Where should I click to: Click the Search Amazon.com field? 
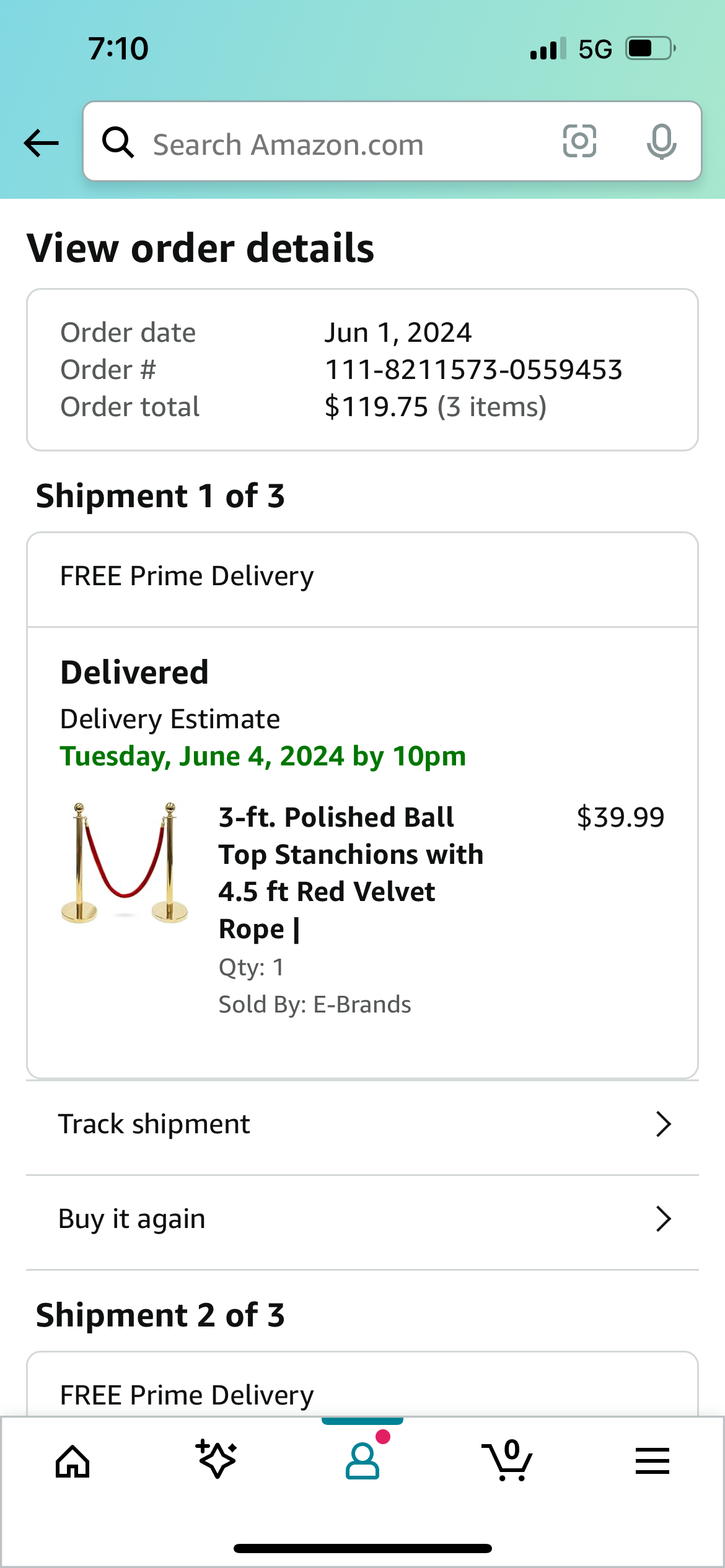tap(347, 144)
